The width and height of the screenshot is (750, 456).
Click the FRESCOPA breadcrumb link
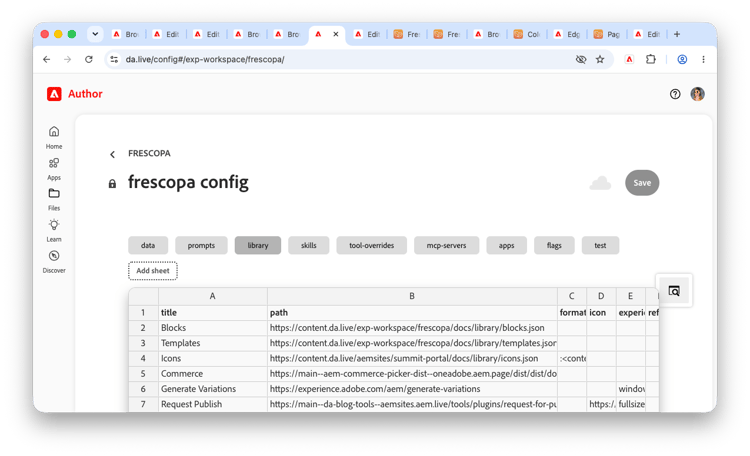coord(149,154)
